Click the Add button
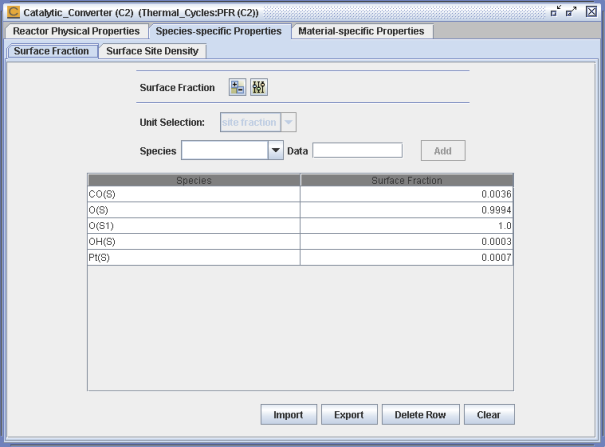The width and height of the screenshot is (605, 447). (443, 151)
